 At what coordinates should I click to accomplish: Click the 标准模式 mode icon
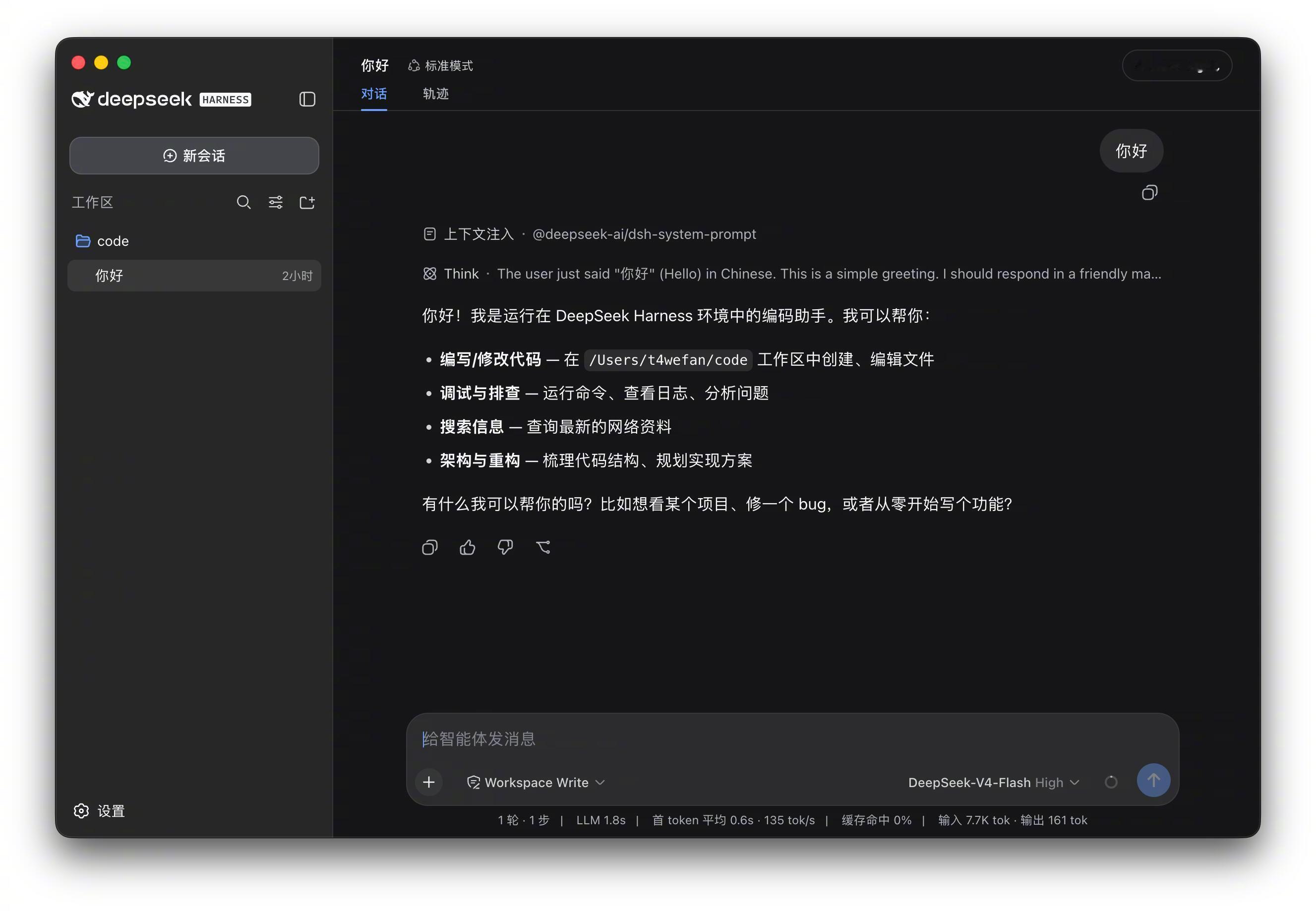[x=414, y=65]
